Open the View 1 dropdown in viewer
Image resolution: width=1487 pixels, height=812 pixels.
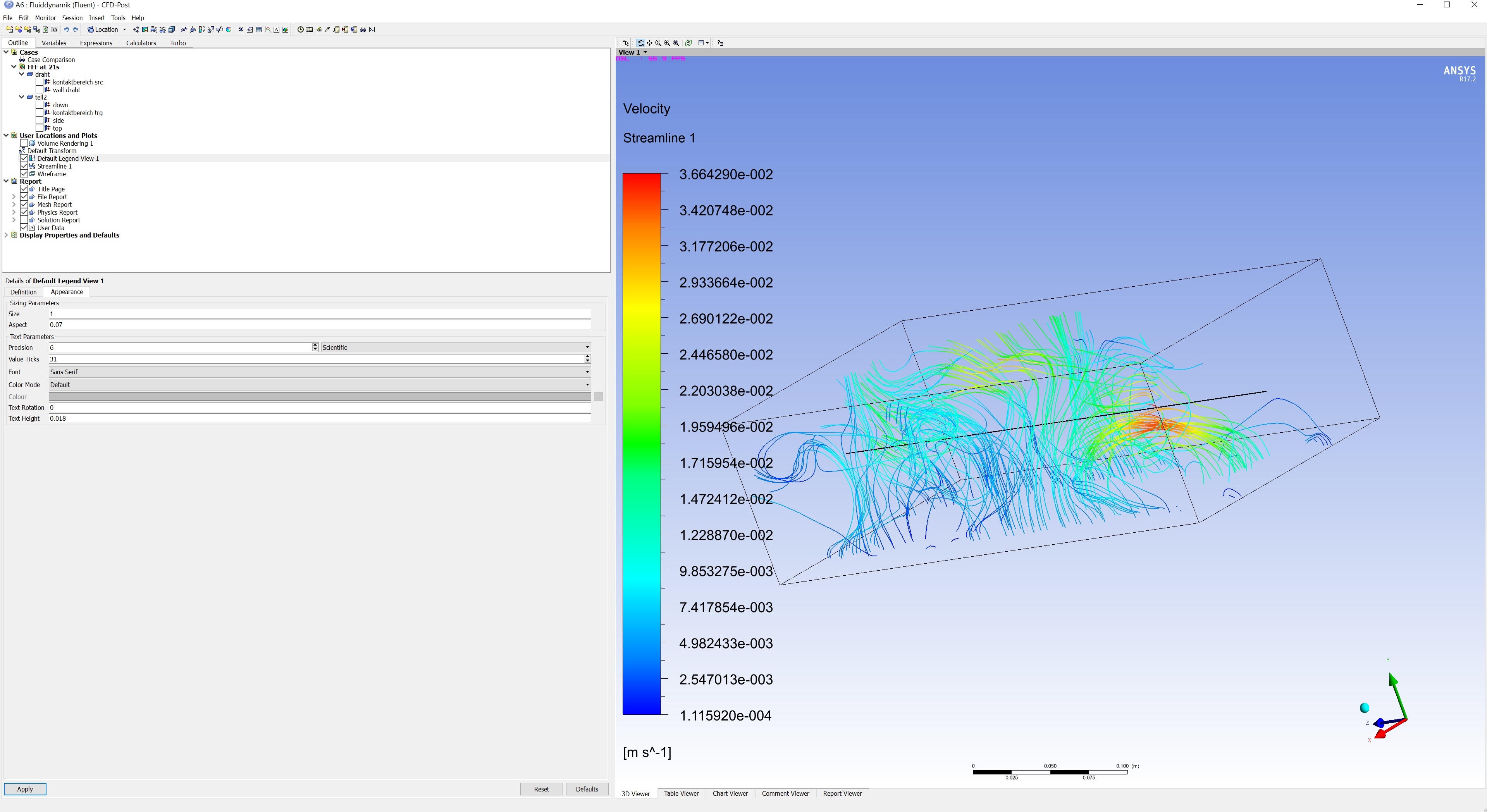tap(632, 52)
